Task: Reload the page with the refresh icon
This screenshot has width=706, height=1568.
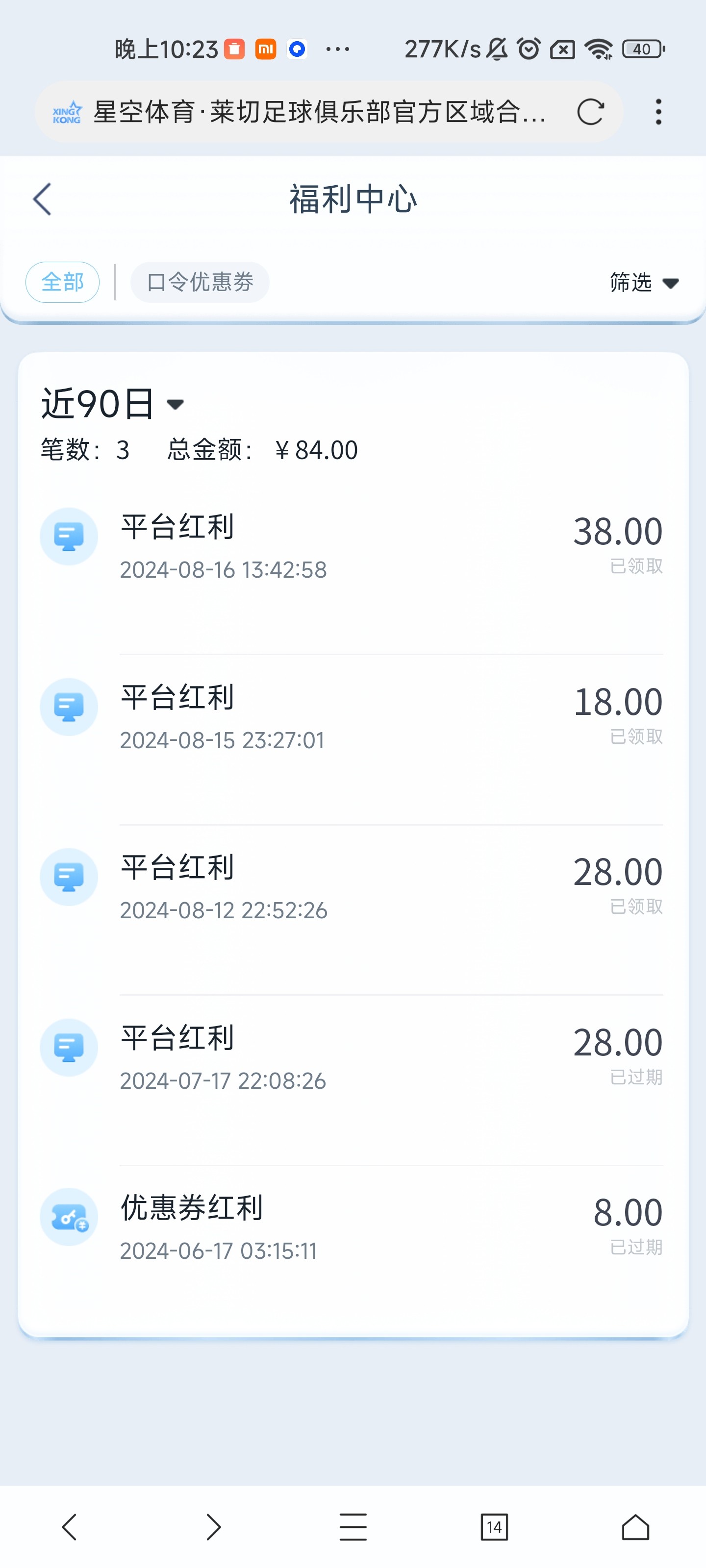Action: tap(590, 112)
